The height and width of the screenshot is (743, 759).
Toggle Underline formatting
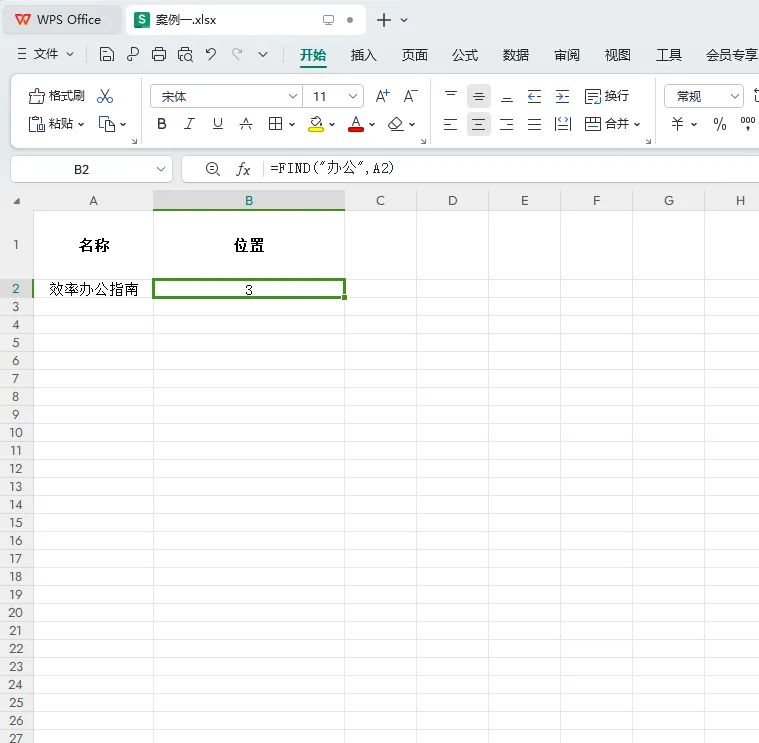(218, 124)
